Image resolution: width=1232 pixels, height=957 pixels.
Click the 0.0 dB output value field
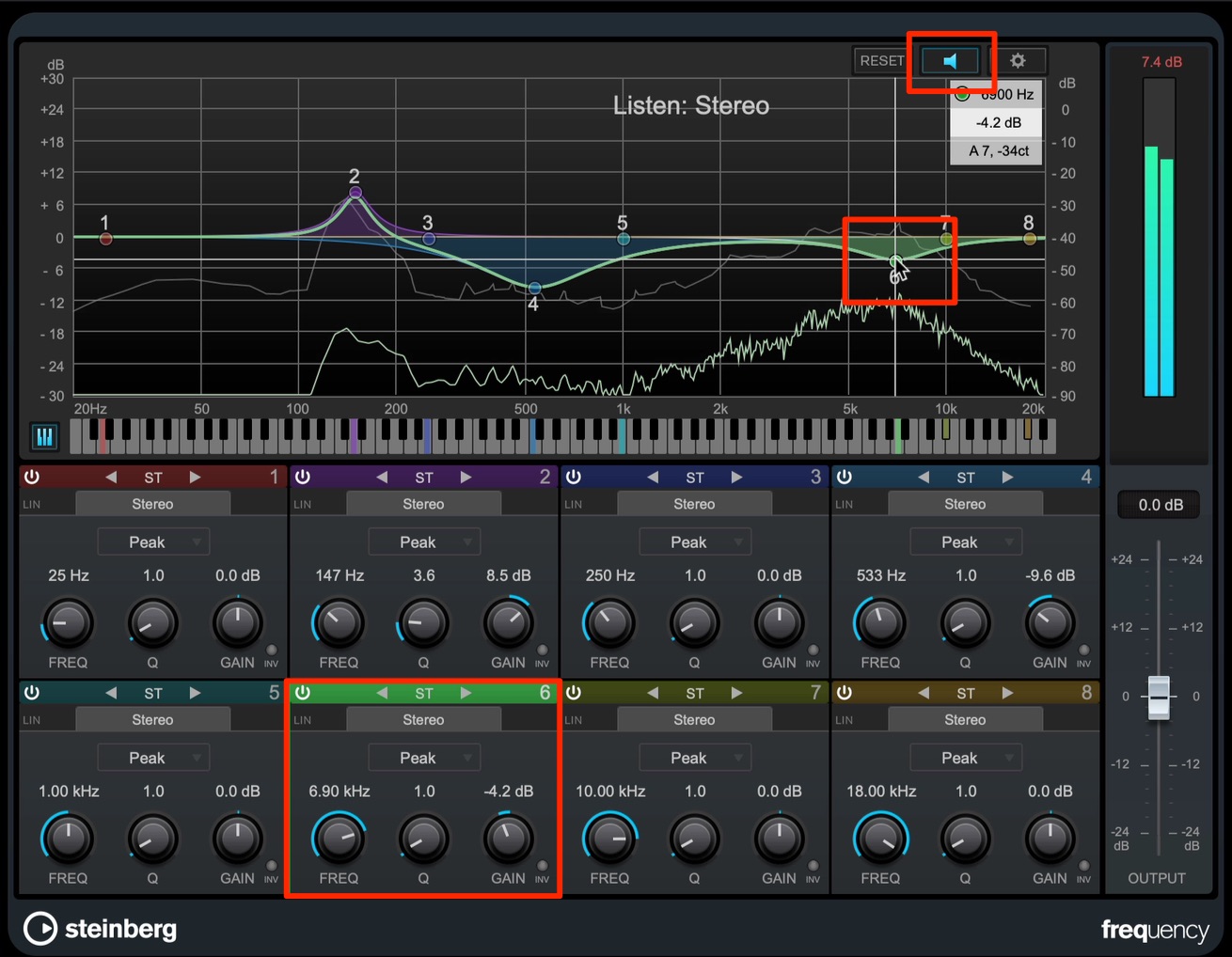1161,505
